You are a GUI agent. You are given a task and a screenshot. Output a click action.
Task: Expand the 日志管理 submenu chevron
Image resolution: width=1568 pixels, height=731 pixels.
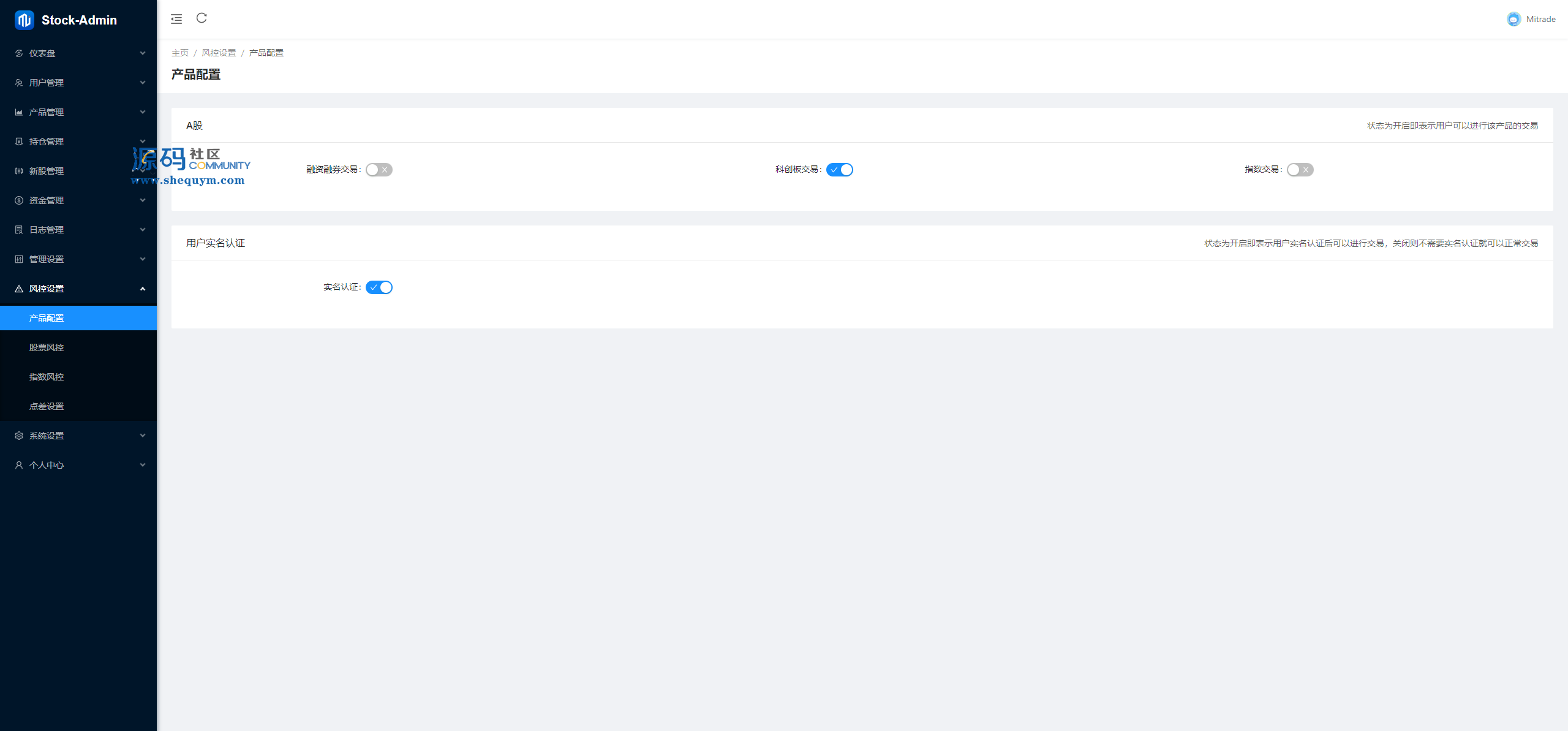click(143, 230)
